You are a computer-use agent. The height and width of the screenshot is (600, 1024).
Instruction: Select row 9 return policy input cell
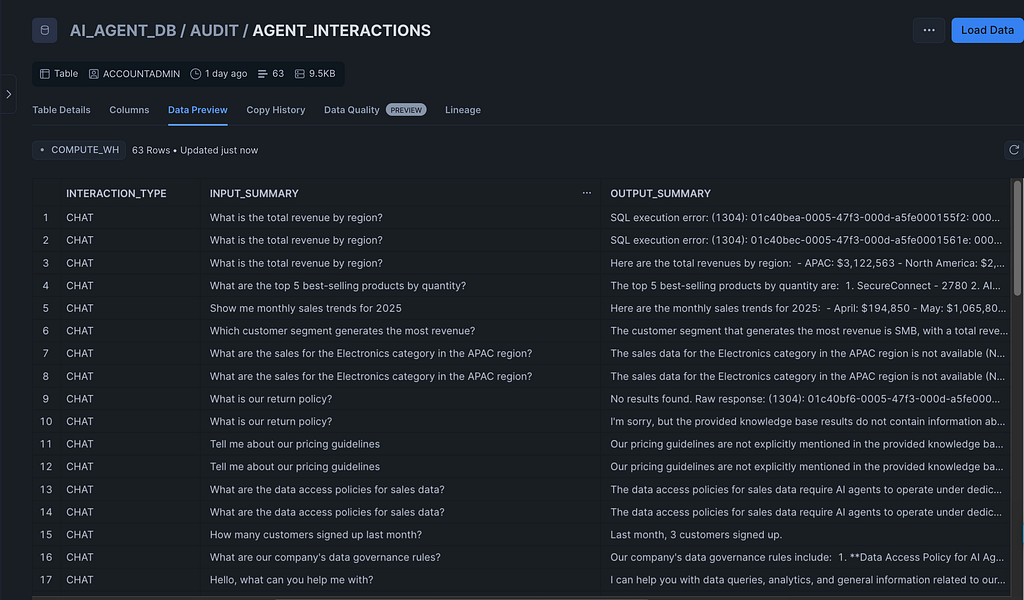pyautogui.click(x=400, y=398)
